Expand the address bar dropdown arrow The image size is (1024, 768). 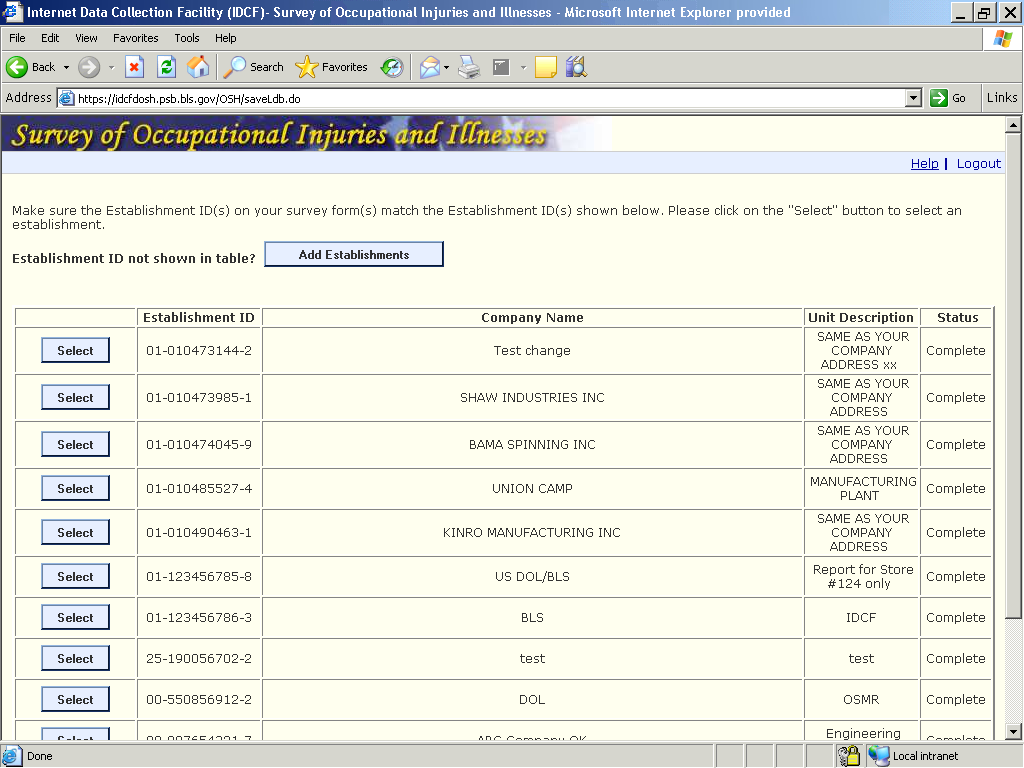point(913,98)
